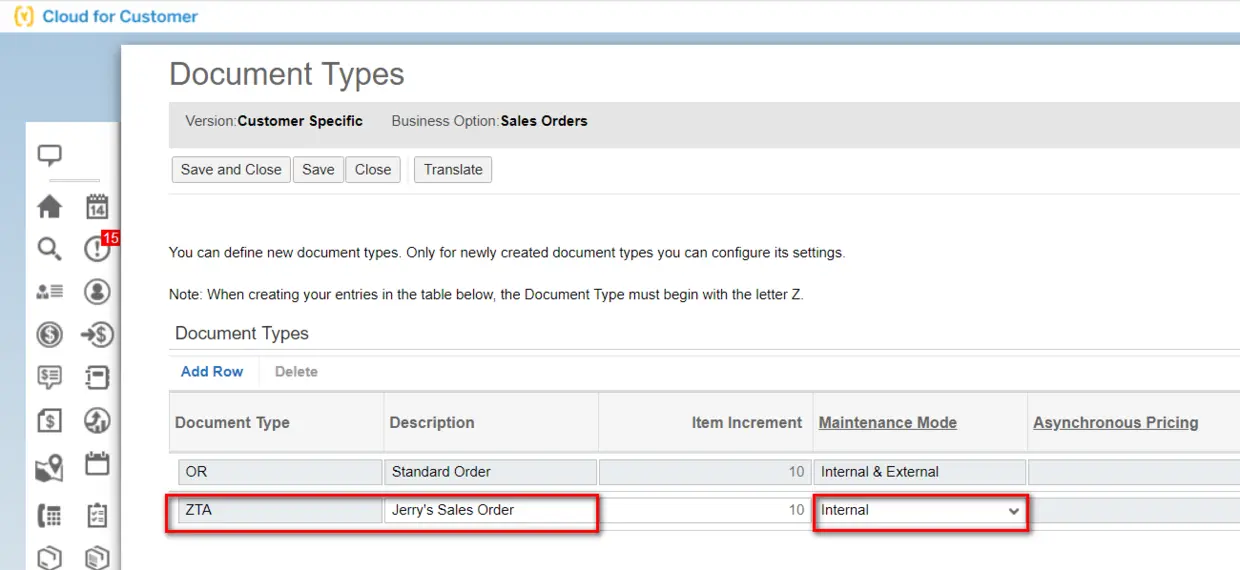
Task: Open alerts icon with 15 badge
Action: tap(98, 248)
